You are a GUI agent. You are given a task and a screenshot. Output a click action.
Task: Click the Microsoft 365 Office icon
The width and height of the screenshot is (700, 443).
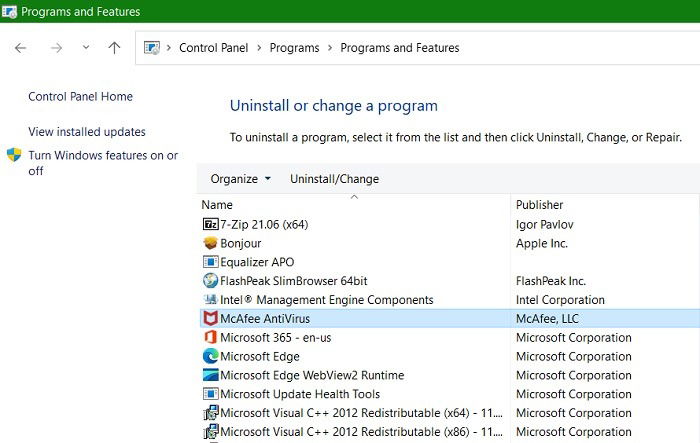click(210, 337)
